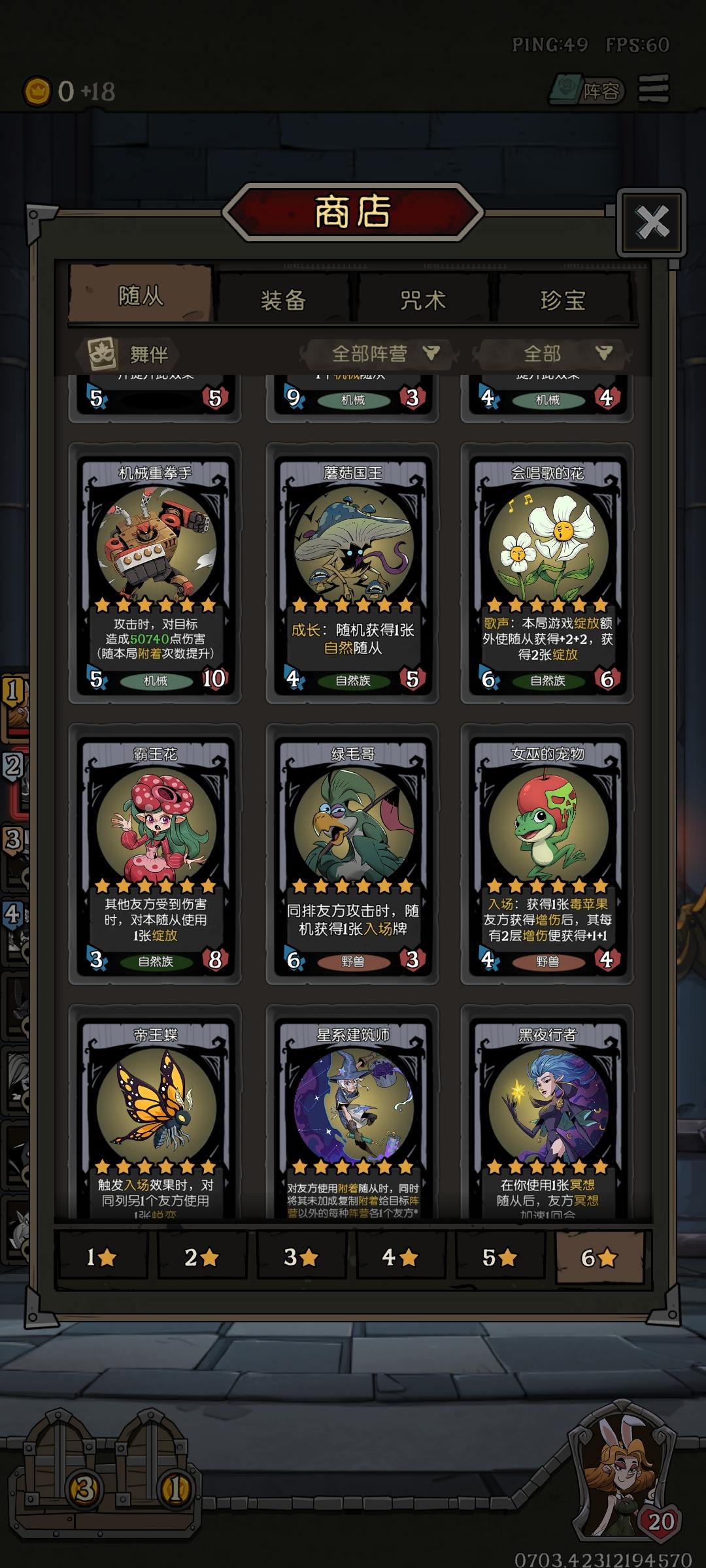The image size is (706, 1568).
Task: Select the 蘑菇国王 card
Action: click(352, 574)
